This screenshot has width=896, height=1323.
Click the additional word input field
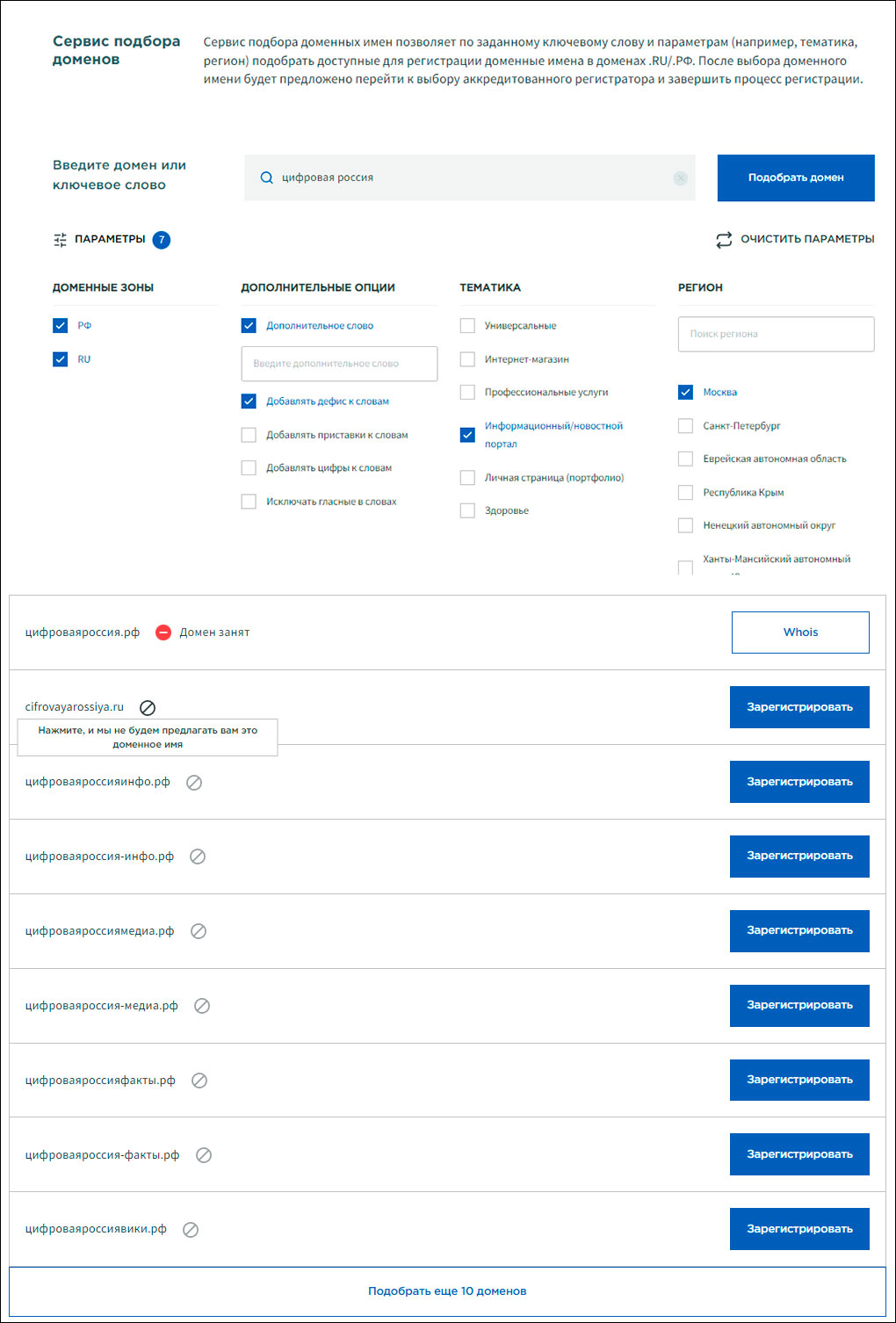pos(339,364)
